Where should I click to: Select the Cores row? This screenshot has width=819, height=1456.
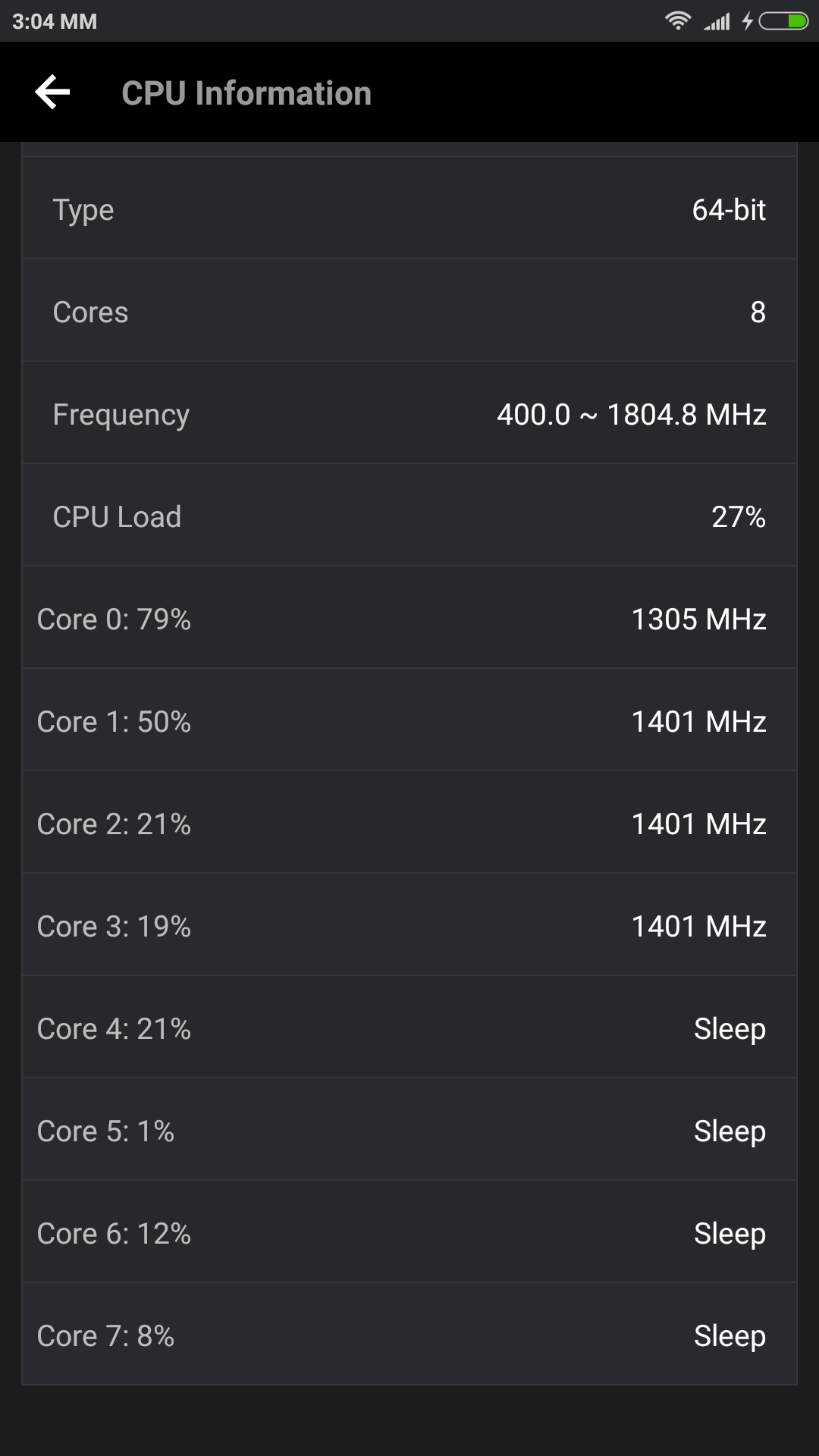click(x=409, y=312)
